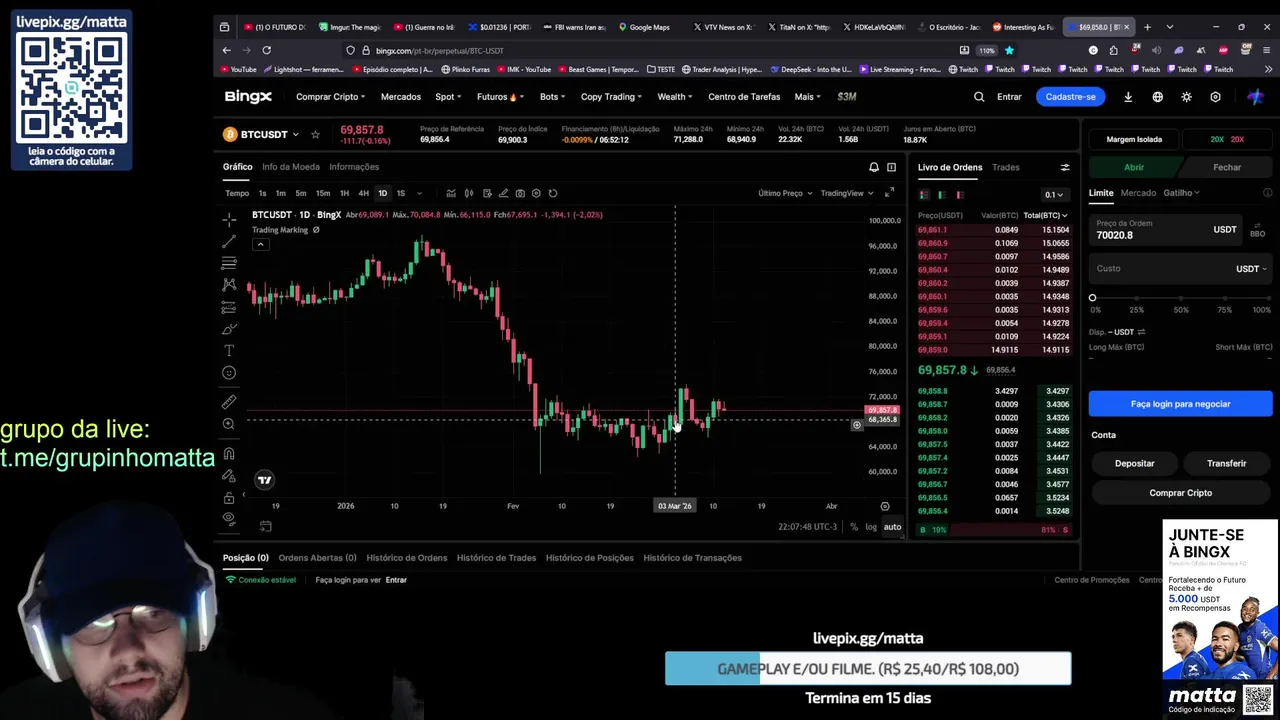Open the forecasting and measurement tools
1280x720 pixels.
229,307
